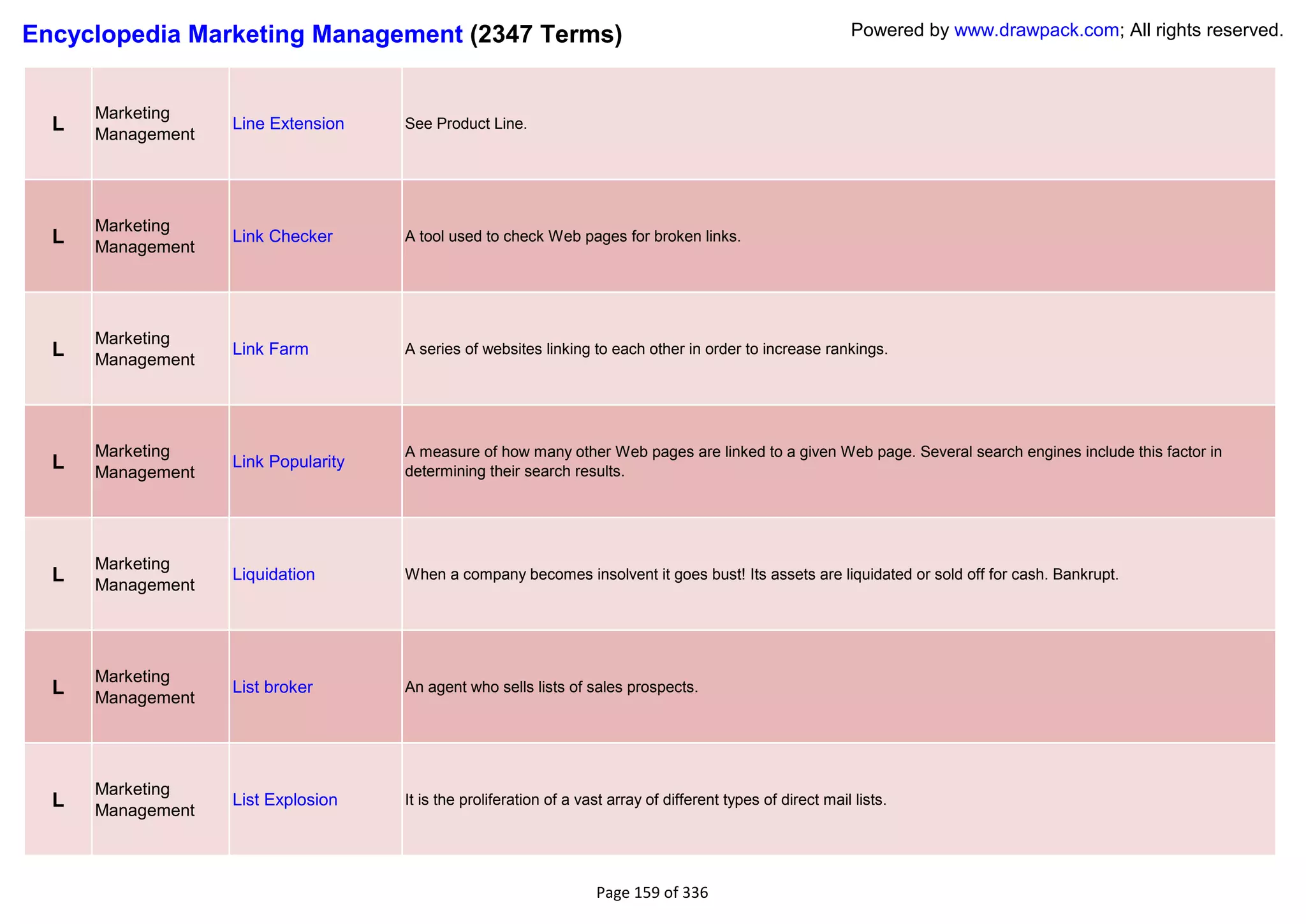Click the '(2347 Terms)' heading text

coord(546,34)
